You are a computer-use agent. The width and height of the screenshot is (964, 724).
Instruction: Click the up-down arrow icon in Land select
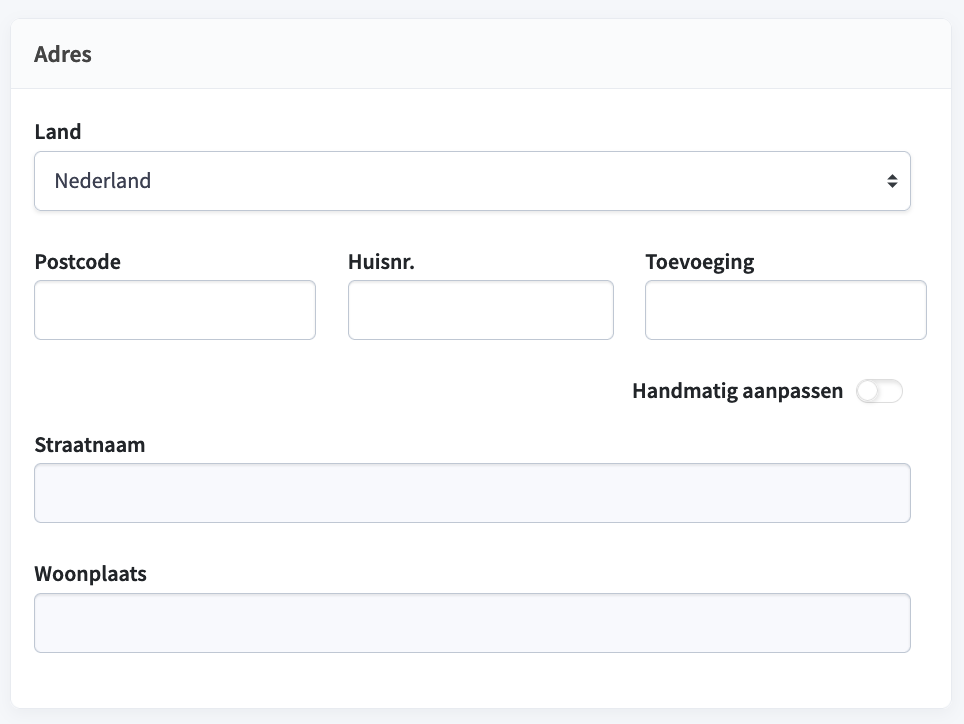[x=892, y=181]
